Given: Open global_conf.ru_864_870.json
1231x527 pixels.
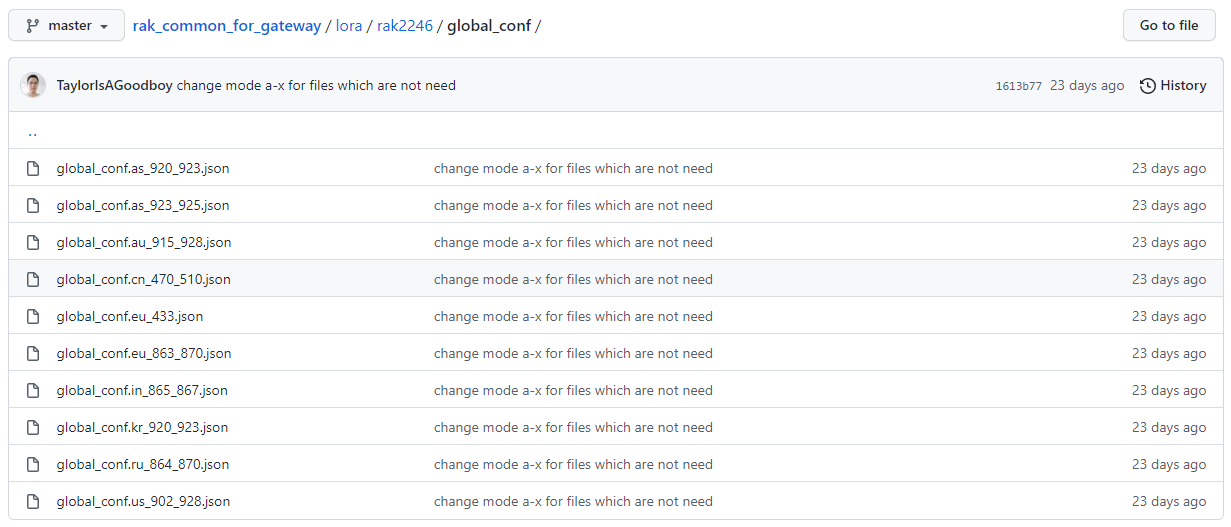Looking at the screenshot, I should tap(143, 464).
